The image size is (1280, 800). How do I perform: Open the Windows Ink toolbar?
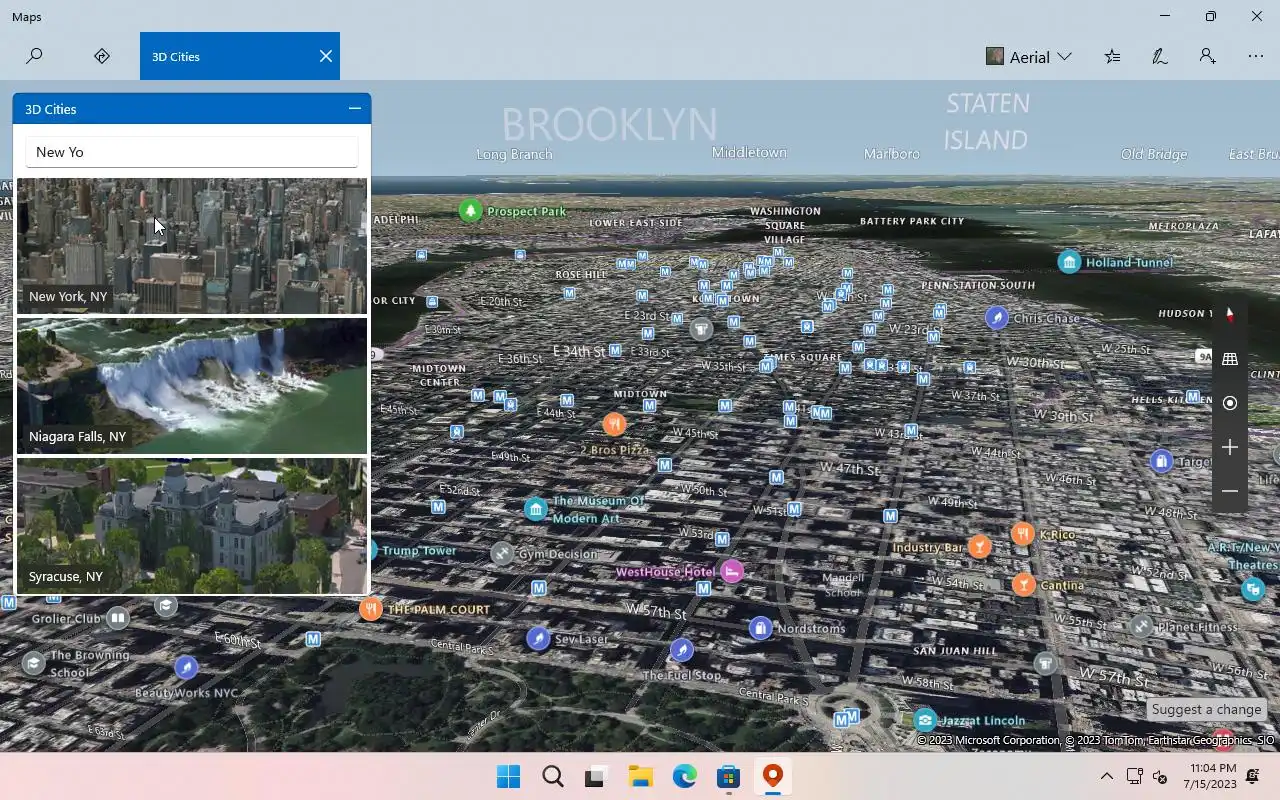click(1160, 56)
